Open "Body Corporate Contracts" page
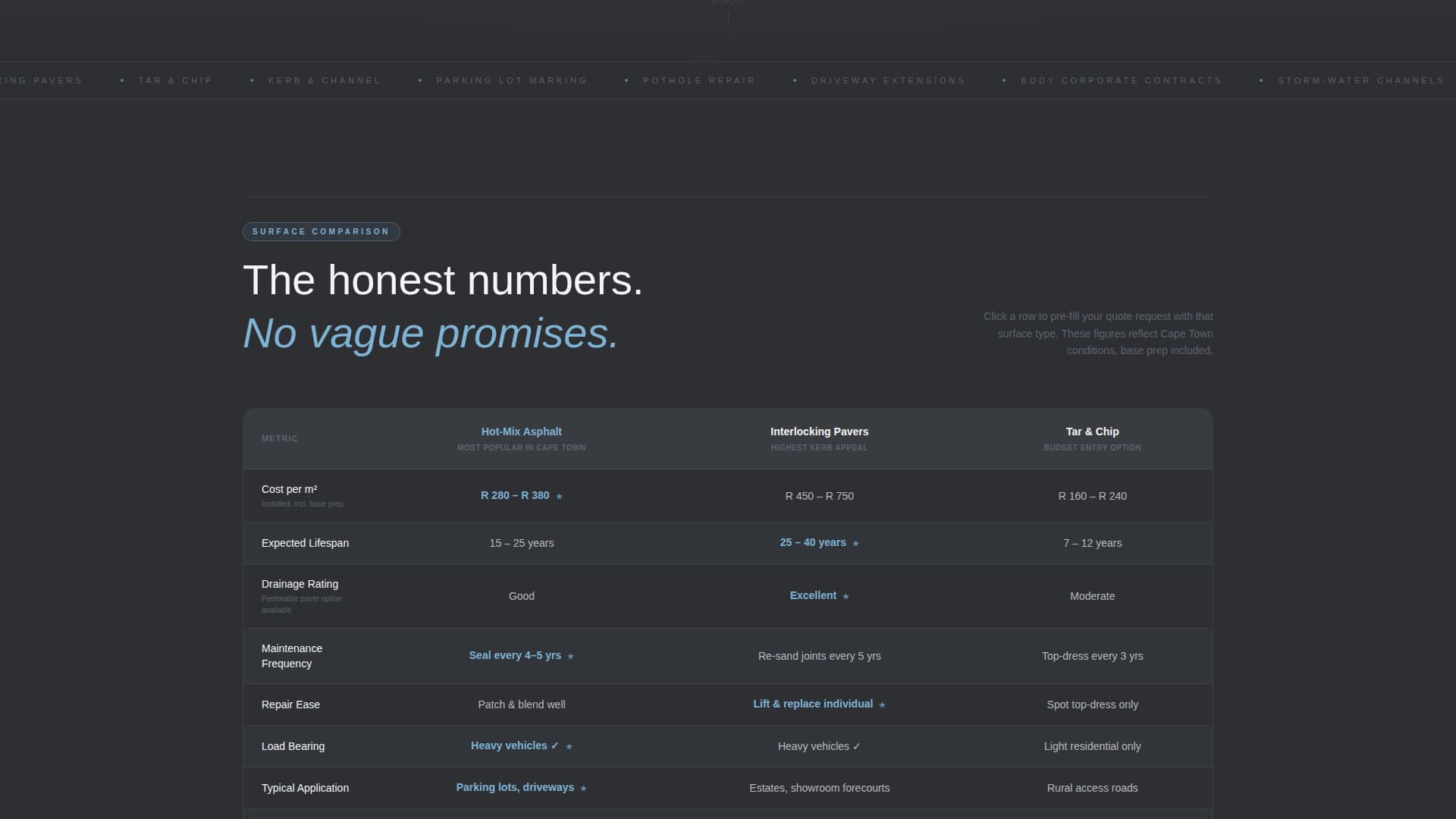This screenshot has width=1456, height=819. tap(1121, 80)
